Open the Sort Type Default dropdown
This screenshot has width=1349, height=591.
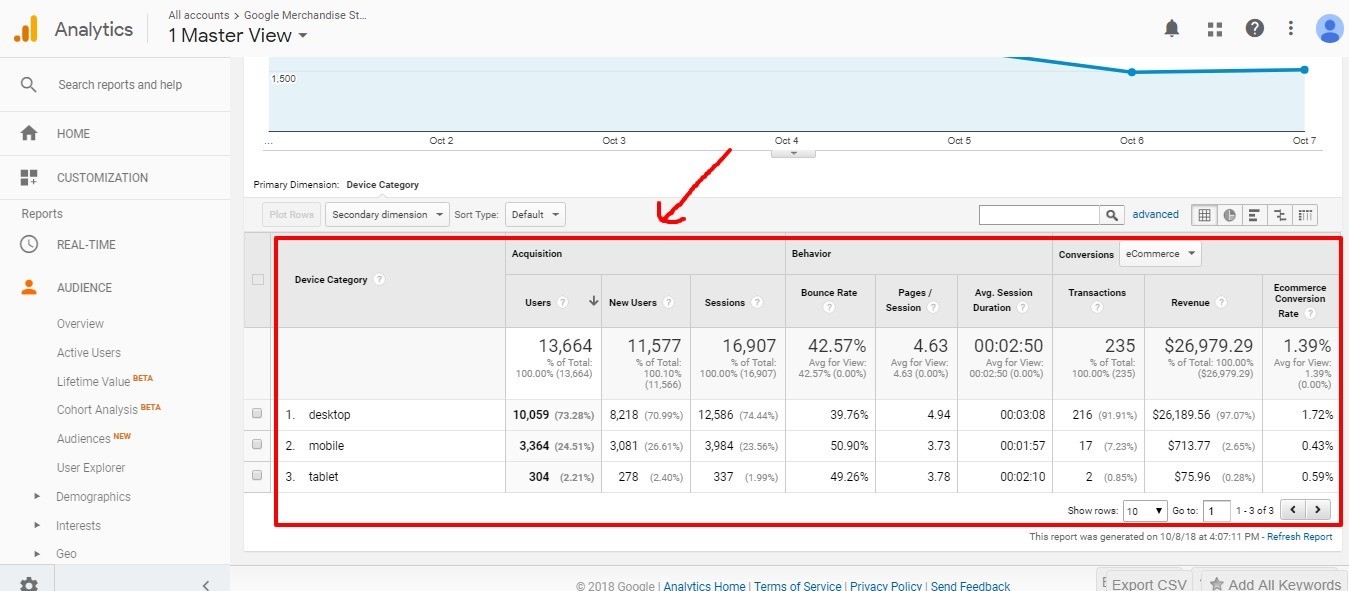tap(535, 215)
